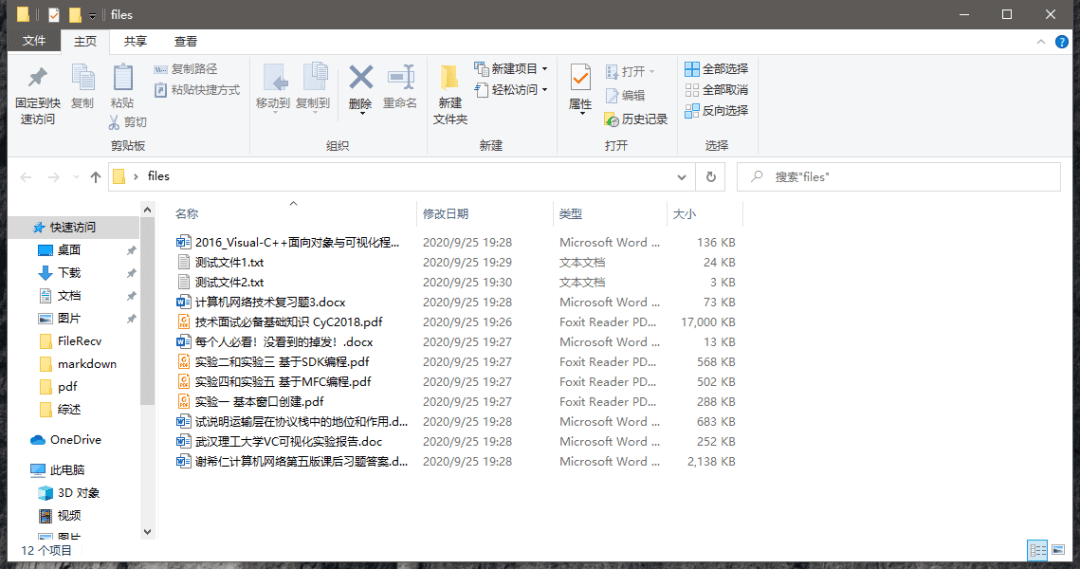Expand the address bar history dropdown

(x=681, y=177)
